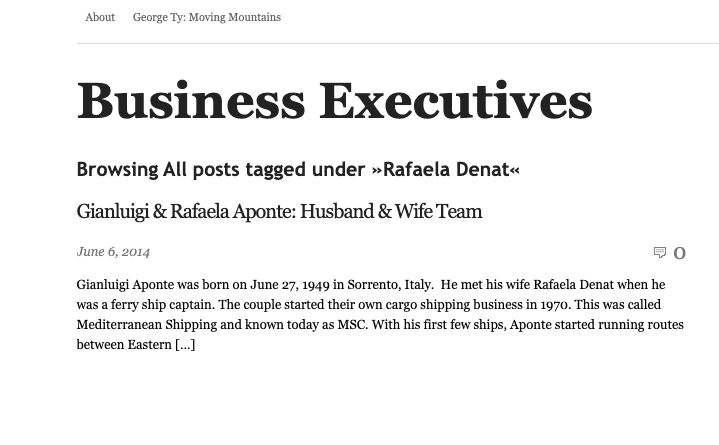Click the comment count number 0
Viewport: 719px width, 445px height.
pyautogui.click(x=680, y=253)
